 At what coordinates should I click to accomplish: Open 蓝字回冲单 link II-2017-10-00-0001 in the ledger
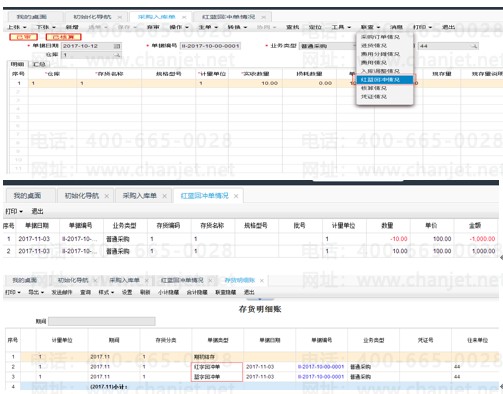coord(321,377)
